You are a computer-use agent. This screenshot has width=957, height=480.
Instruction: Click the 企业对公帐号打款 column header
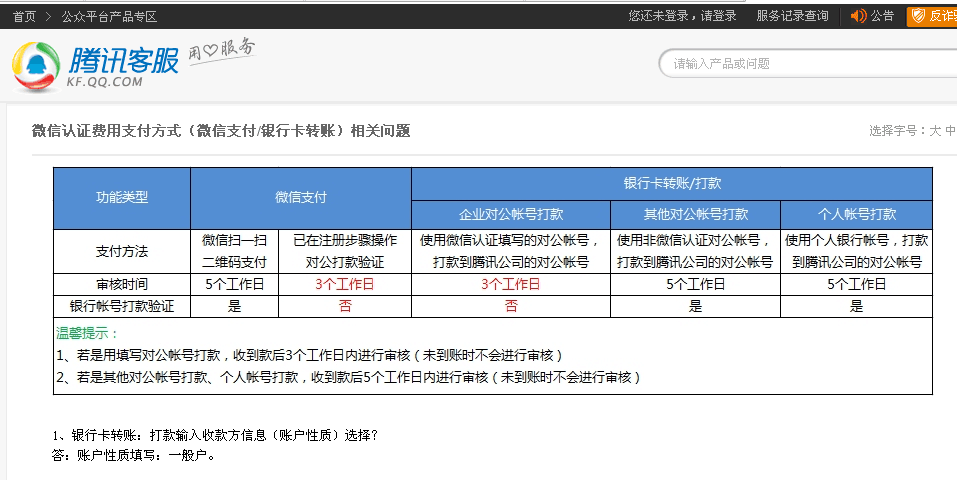(x=511, y=214)
